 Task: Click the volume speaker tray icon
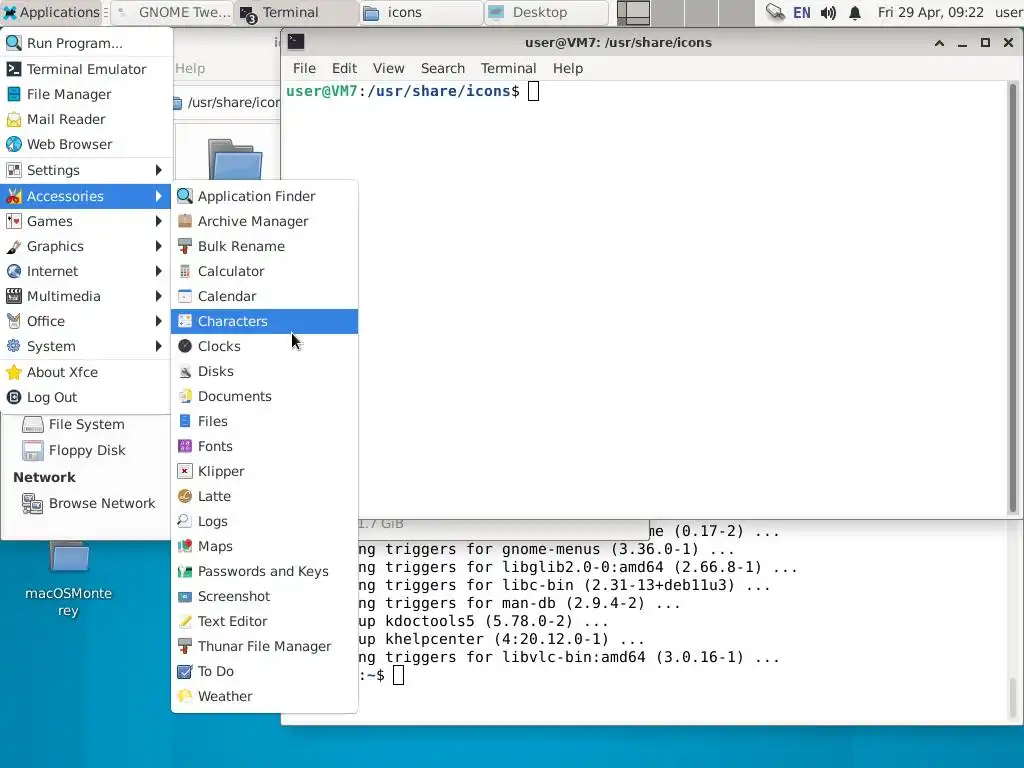828,12
